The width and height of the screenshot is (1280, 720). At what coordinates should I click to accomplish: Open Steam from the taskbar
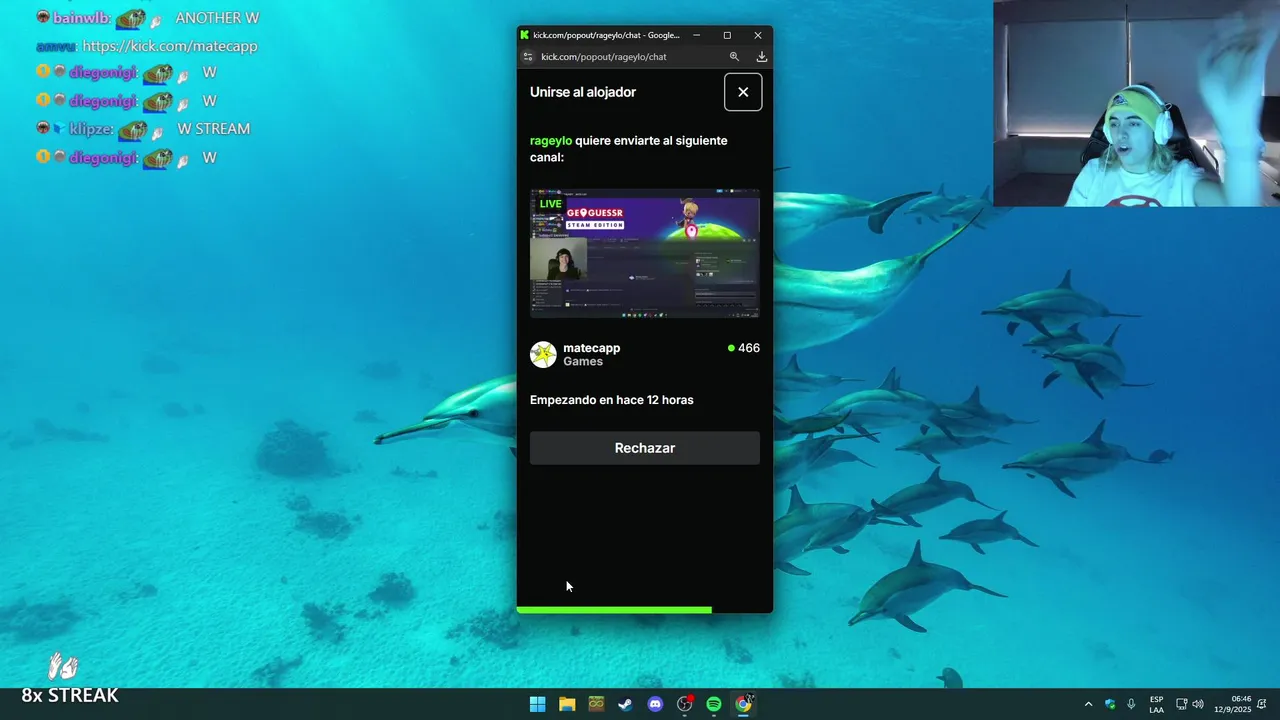(625, 704)
